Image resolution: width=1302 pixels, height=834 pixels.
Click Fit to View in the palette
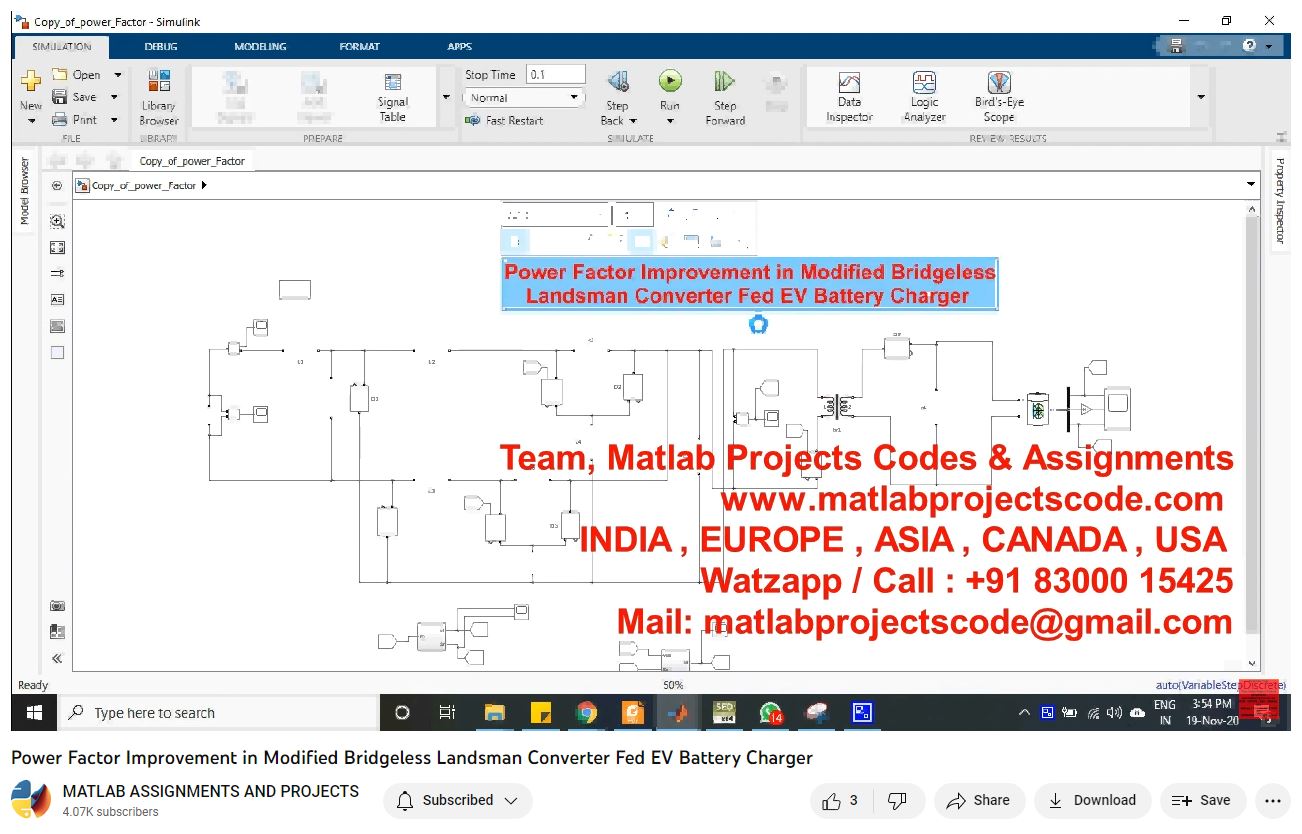pyautogui.click(x=57, y=247)
